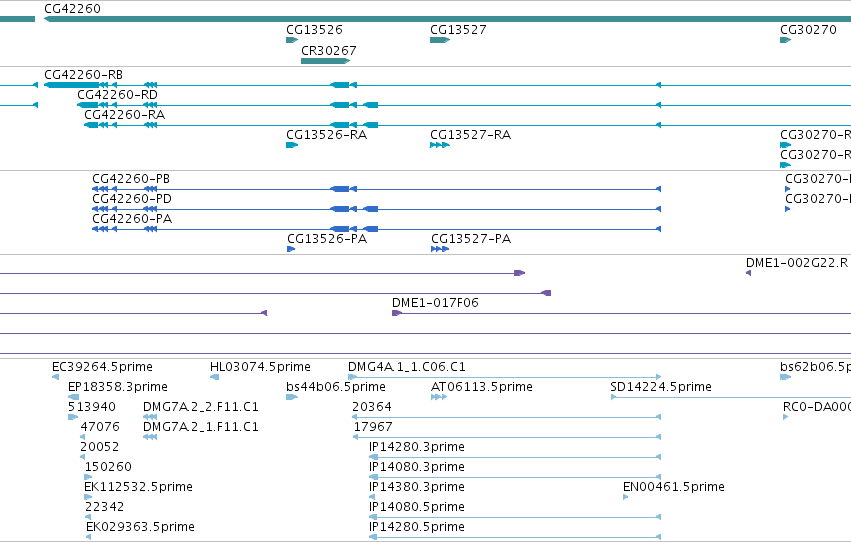Select protein CG42260-PA
The width and height of the screenshot is (851, 542).
click(x=132, y=219)
